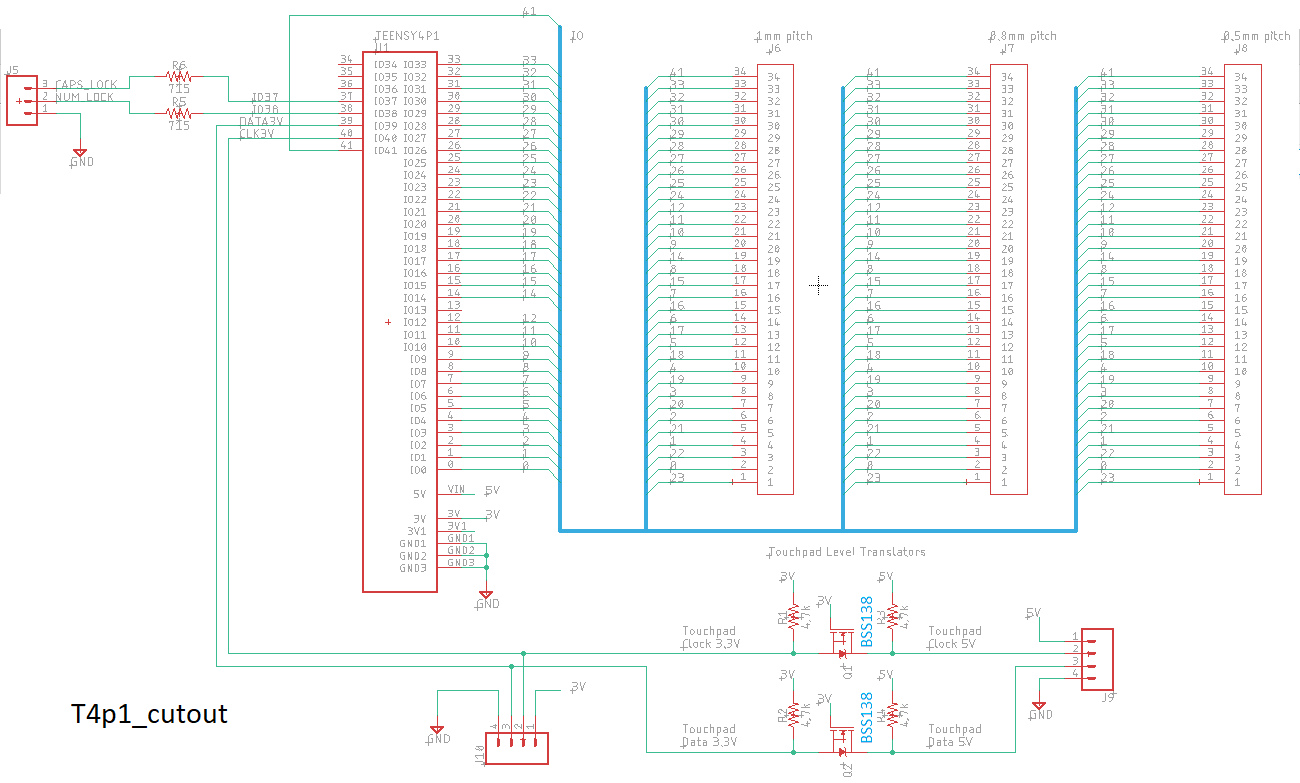Select the Q2 BSS138 transistor symbol

[842, 740]
